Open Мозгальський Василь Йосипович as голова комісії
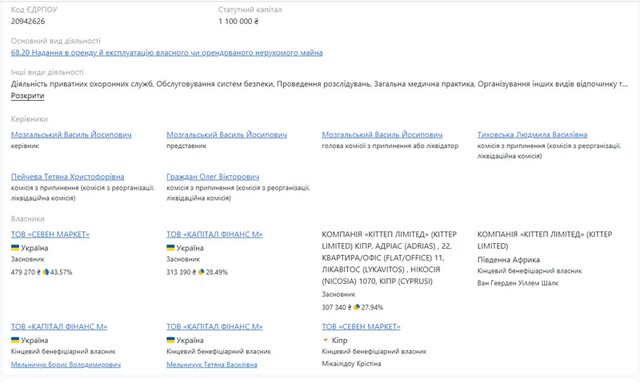Viewport: 640px width, 383px height. tap(382, 135)
